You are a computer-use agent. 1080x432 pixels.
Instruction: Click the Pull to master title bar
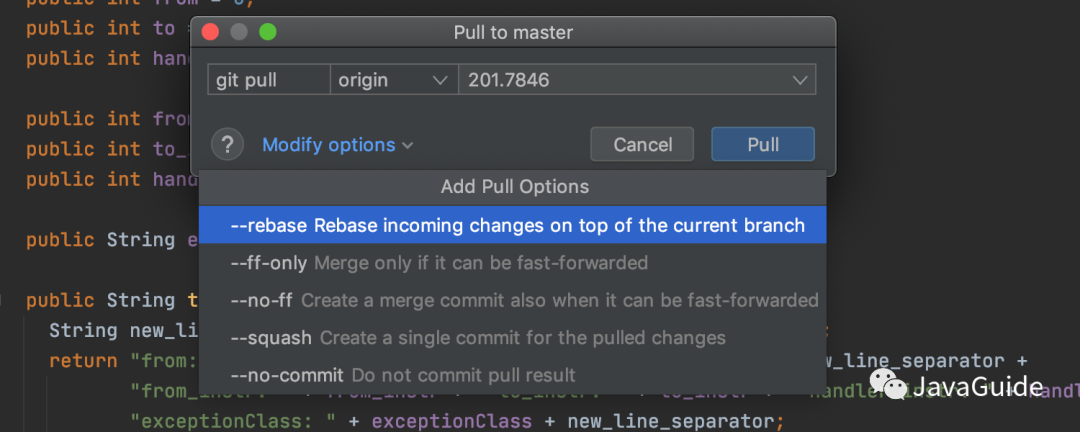(513, 32)
